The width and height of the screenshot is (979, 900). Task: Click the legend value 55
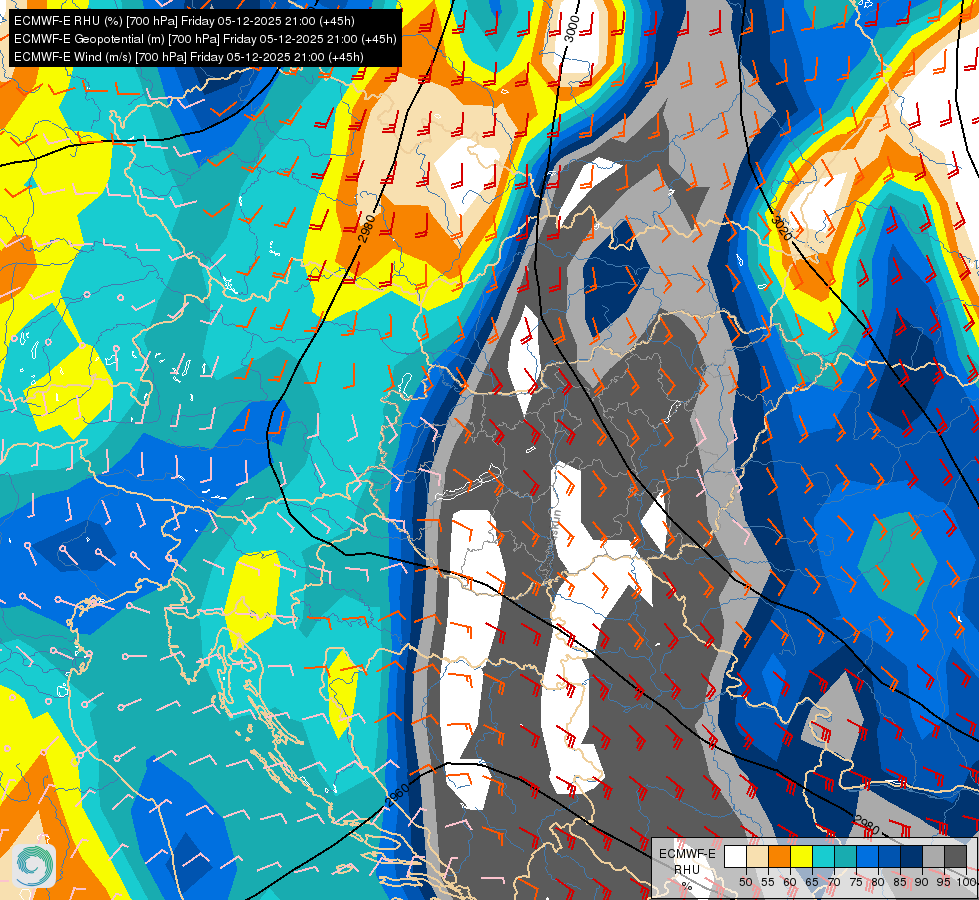click(767, 882)
